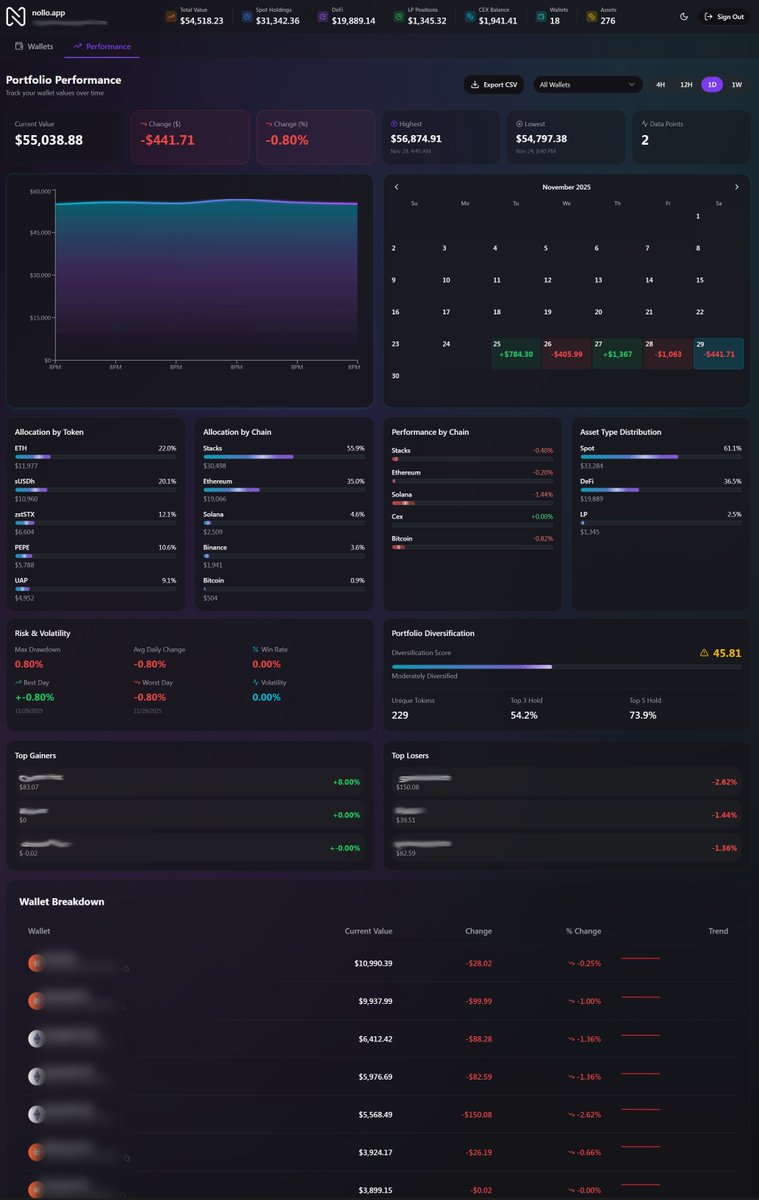The width and height of the screenshot is (759, 1200).
Task: Click the Top 5 Hold value 73.9%
Action: [643, 715]
